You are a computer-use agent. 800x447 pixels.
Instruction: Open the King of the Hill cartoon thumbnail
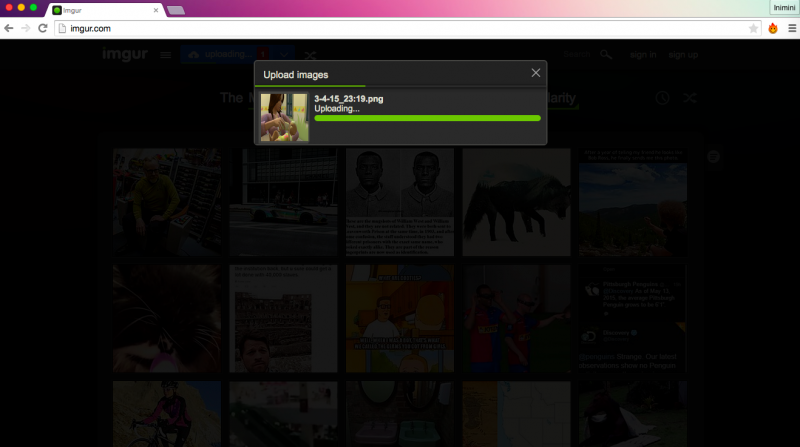pyautogui.click(x=400, y=318)
